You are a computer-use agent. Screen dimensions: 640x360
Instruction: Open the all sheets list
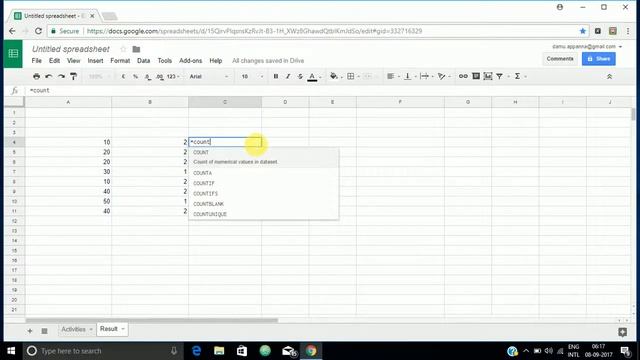click(44, 331)
